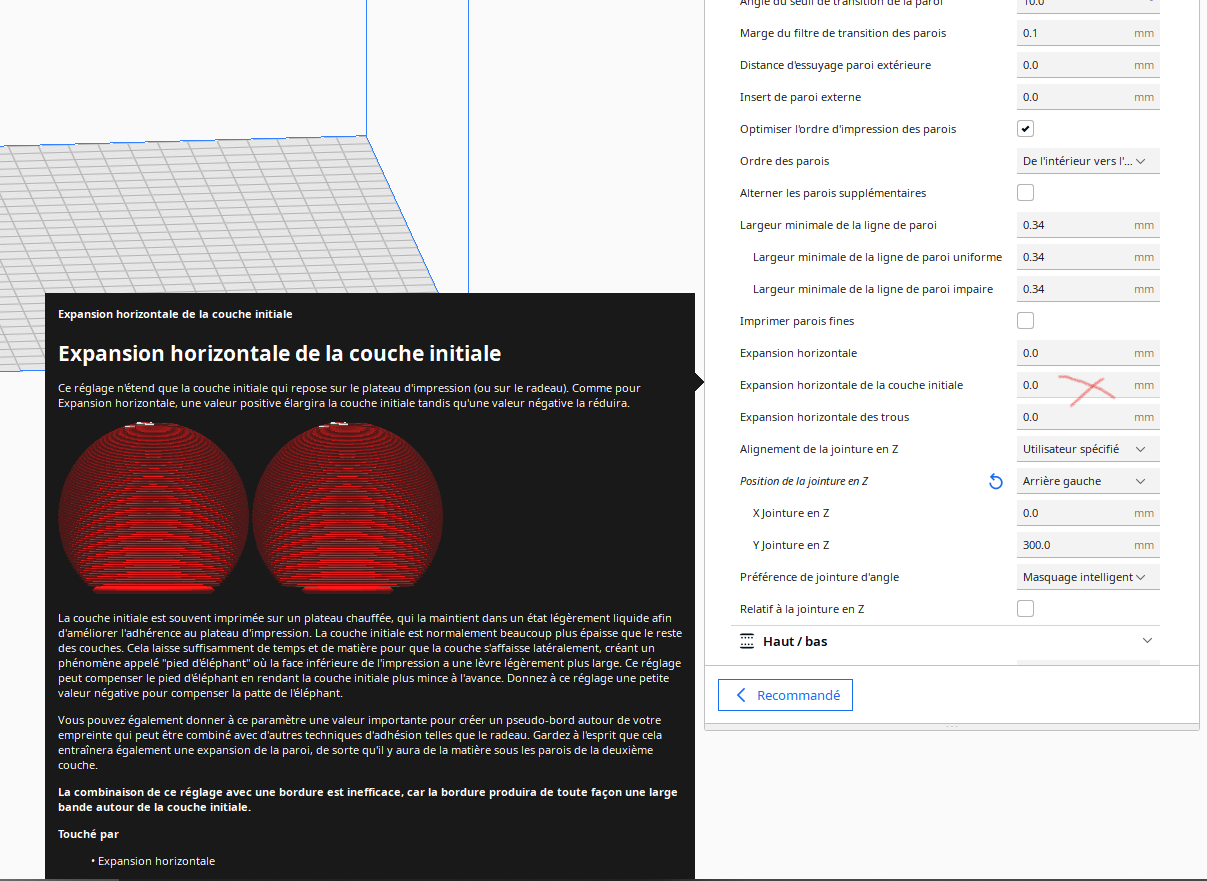
Task: Toggle Optimiser l'ordre d'impression des parois
Action: coord(1025,129)
